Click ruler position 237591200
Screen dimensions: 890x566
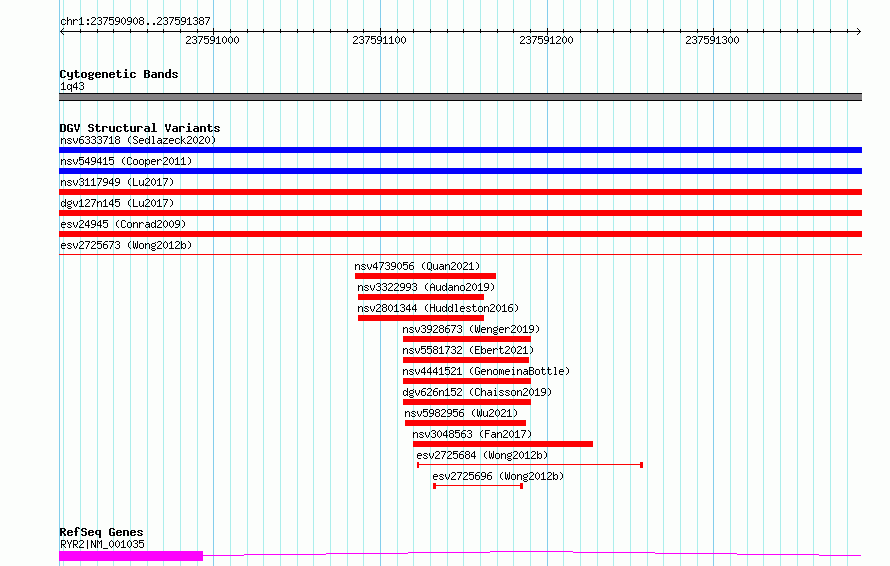(x=546, y=40)
